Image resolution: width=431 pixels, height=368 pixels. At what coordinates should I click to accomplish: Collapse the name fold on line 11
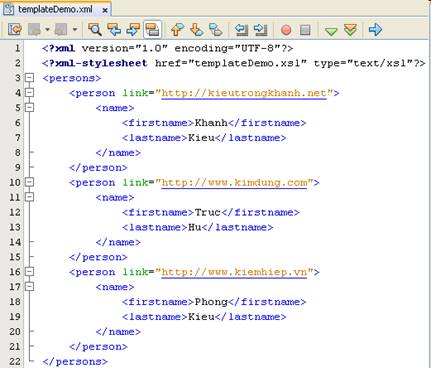30,197
